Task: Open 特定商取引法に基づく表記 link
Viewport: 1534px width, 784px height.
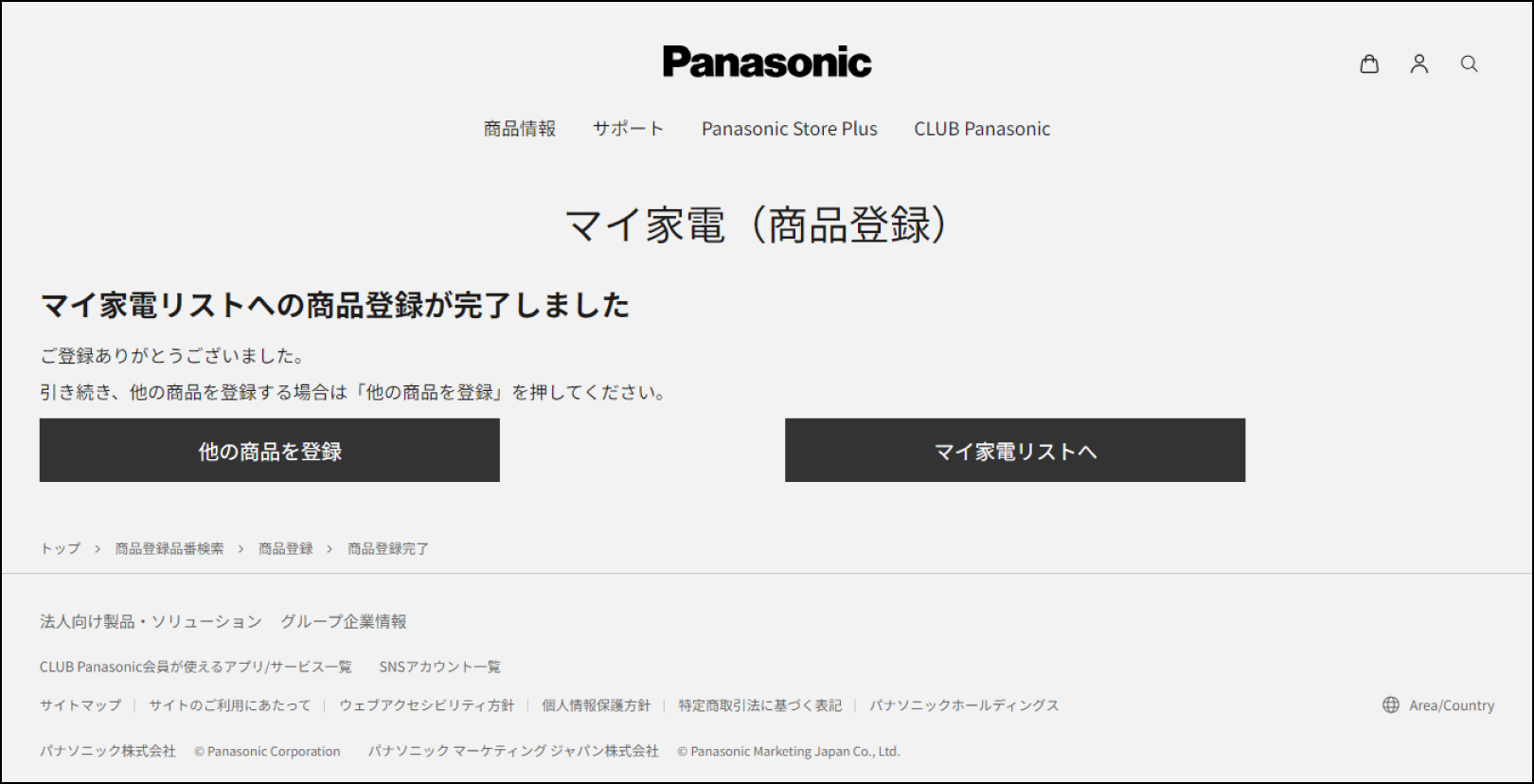Action: pos(760,705)
